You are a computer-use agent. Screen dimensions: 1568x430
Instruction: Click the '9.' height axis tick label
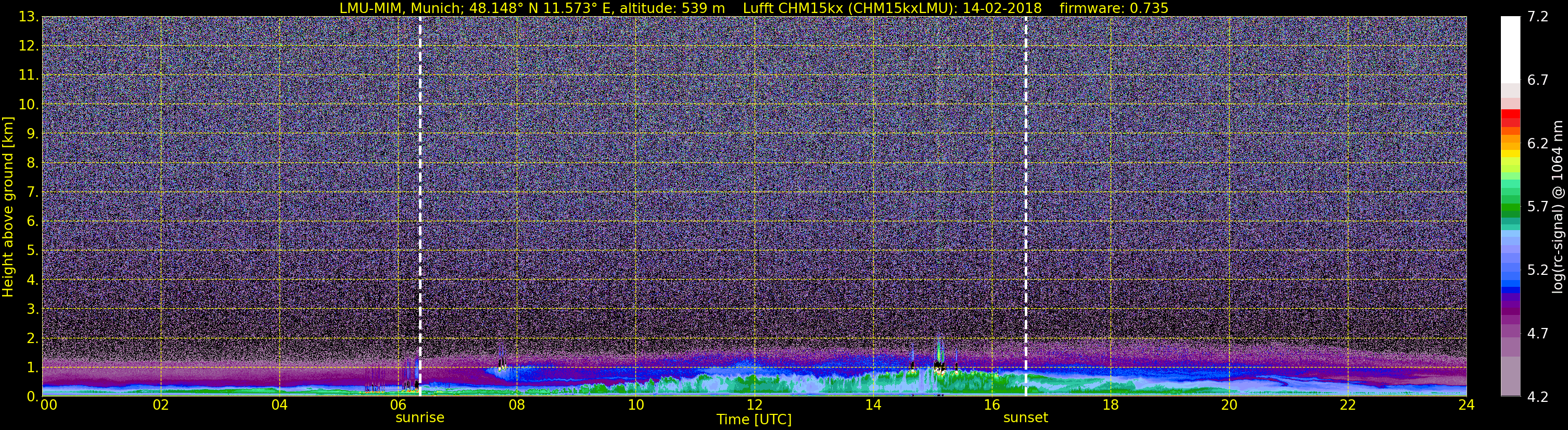click(32, 133)
